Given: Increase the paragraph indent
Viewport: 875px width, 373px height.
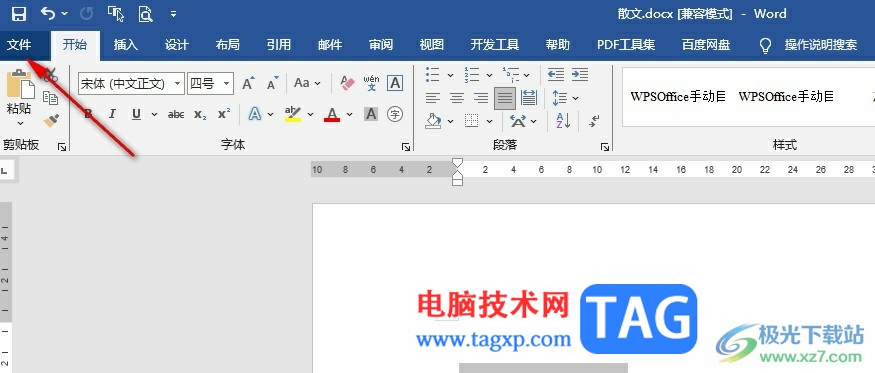Looking at the screenshot, I should tap(580, 74).
